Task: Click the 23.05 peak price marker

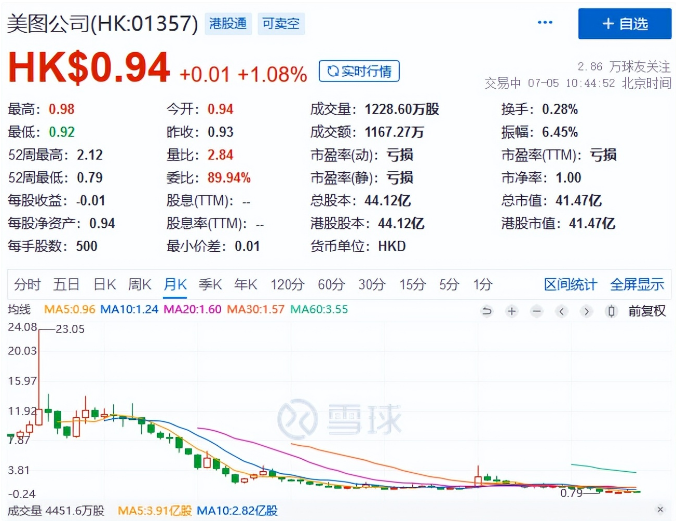Action: [70, 329]
